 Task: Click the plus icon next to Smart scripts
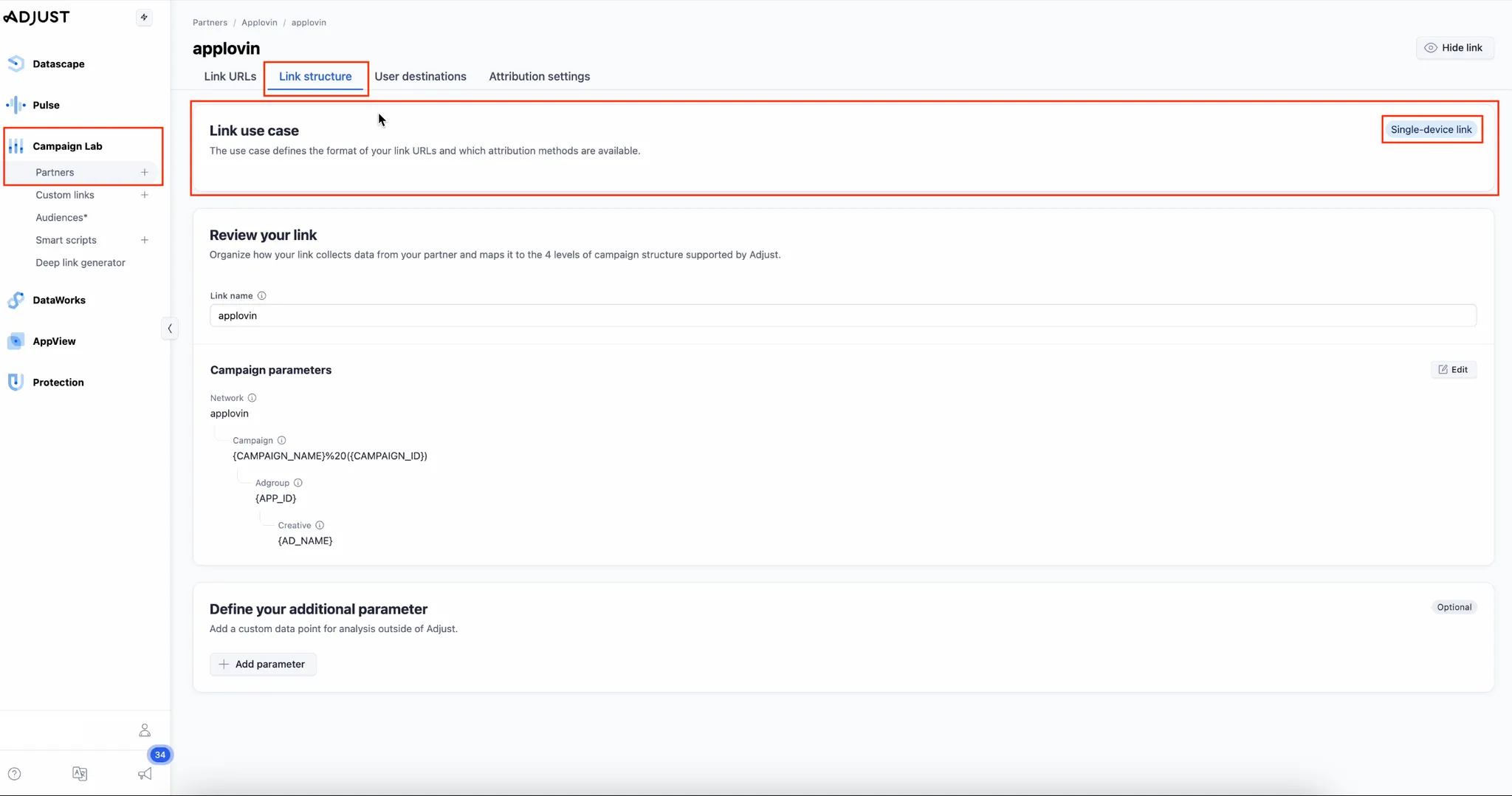(x=145, y=240)
